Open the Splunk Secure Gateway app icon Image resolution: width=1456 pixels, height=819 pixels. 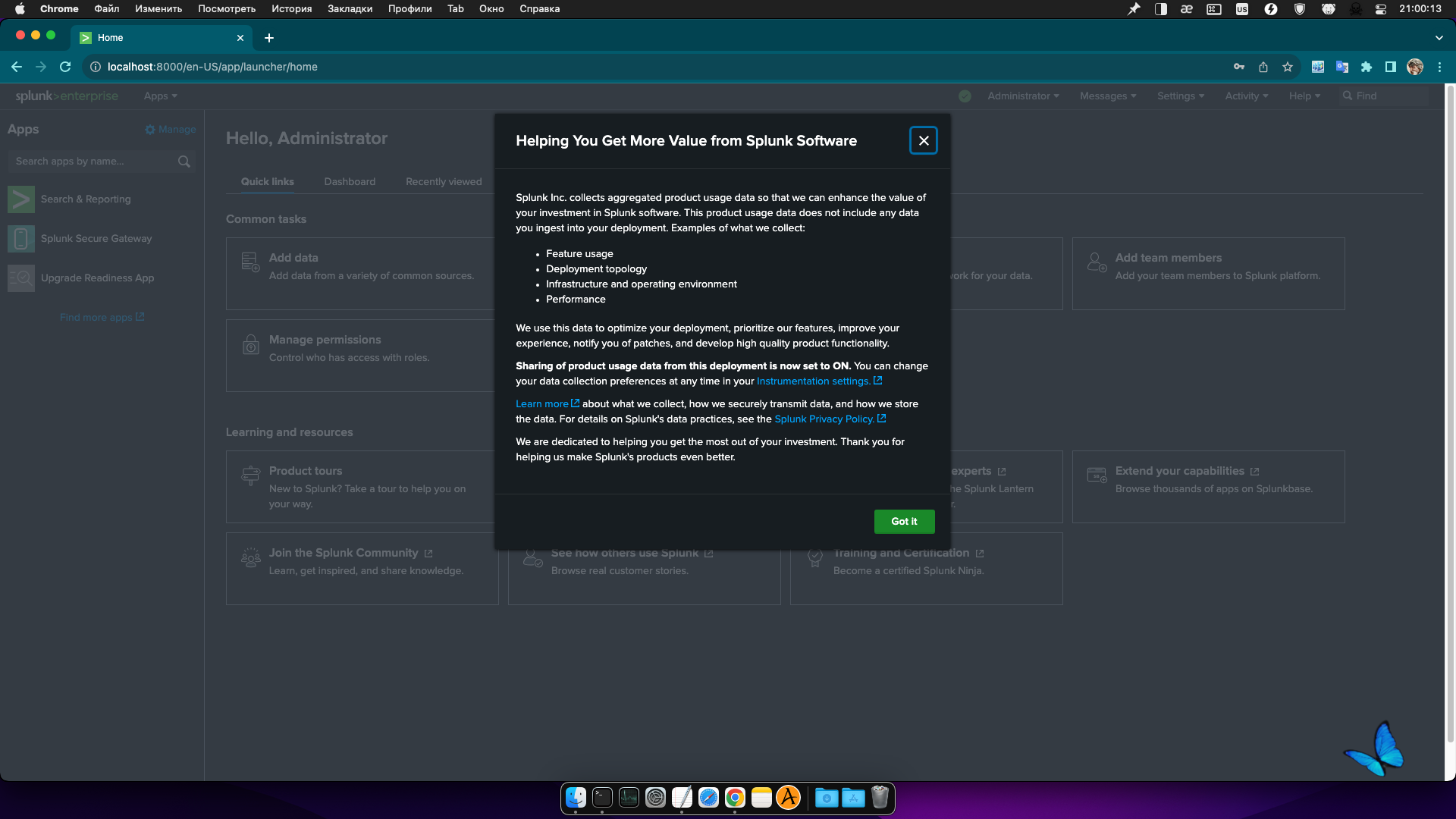tap(21, 239)
